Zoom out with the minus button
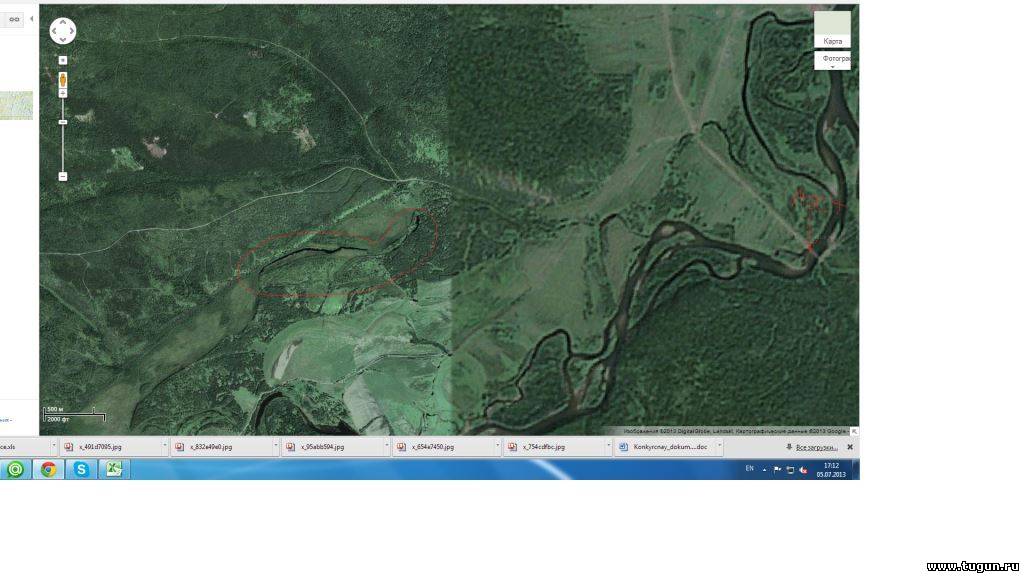 tap(63, 176)
